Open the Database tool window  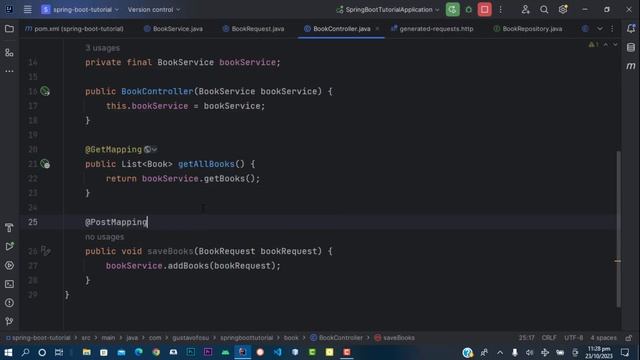click(x=631, y=47)
